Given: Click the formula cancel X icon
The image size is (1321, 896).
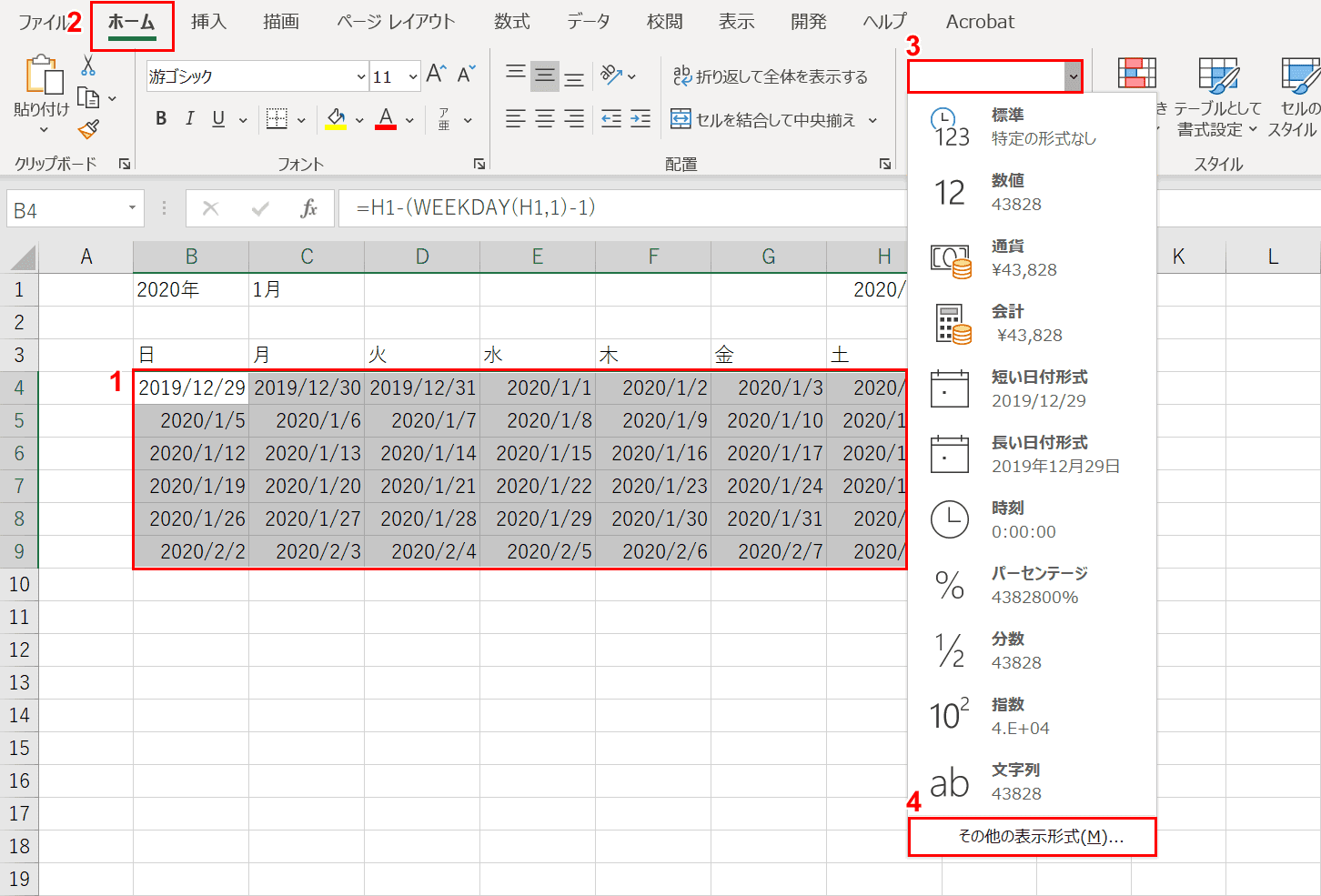Looking at the screenshot, I should pos(210,208).
